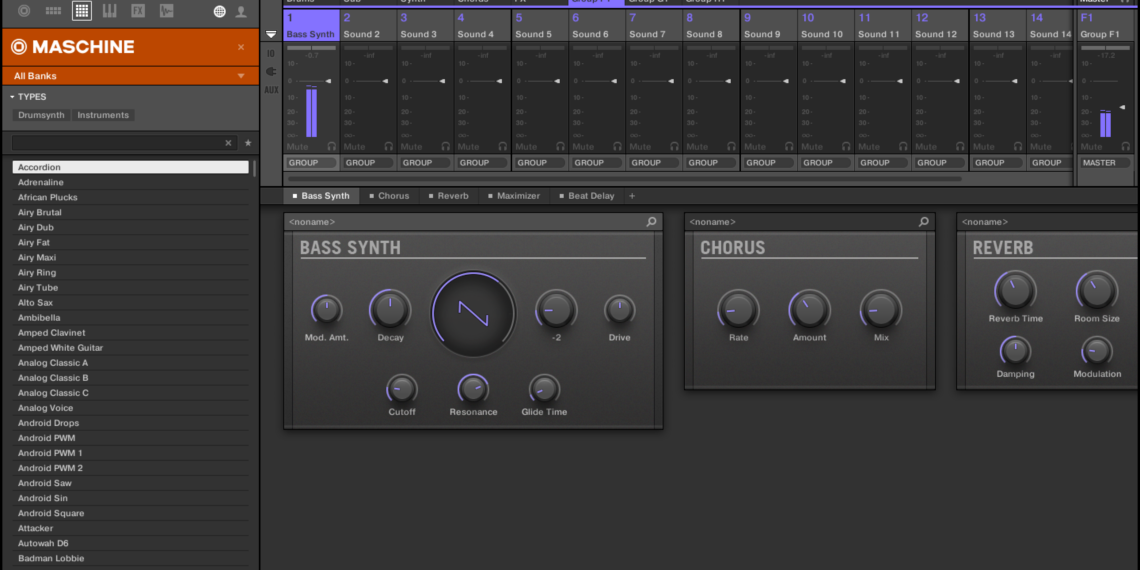Select the Instruments keyboard icon in browser
1140x570 pixels.
(x=110, y=11)
